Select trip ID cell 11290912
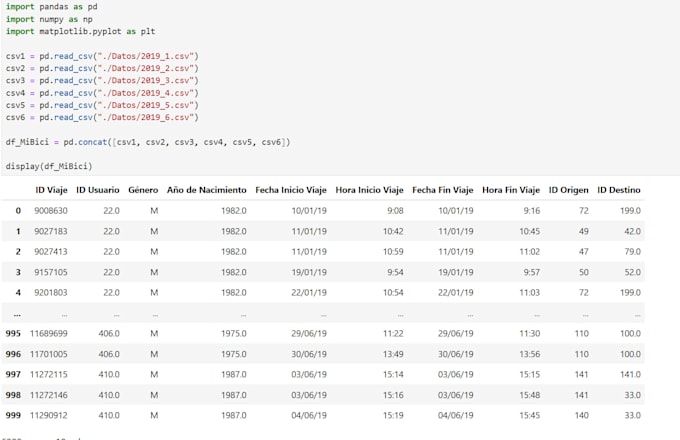Viewport: 680px width, 440px height. (49, 415)
